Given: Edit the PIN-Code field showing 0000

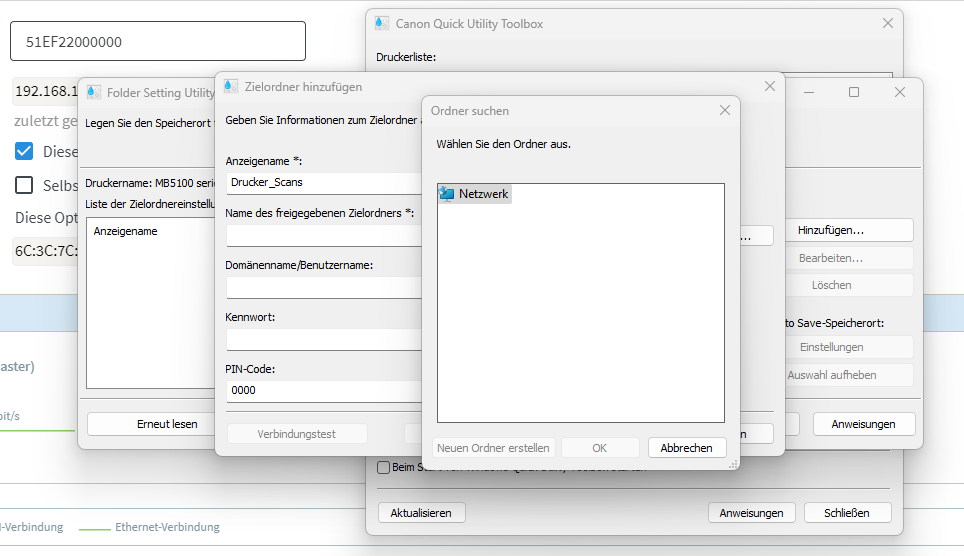Looking at the screenshot, I should (324, 391).
